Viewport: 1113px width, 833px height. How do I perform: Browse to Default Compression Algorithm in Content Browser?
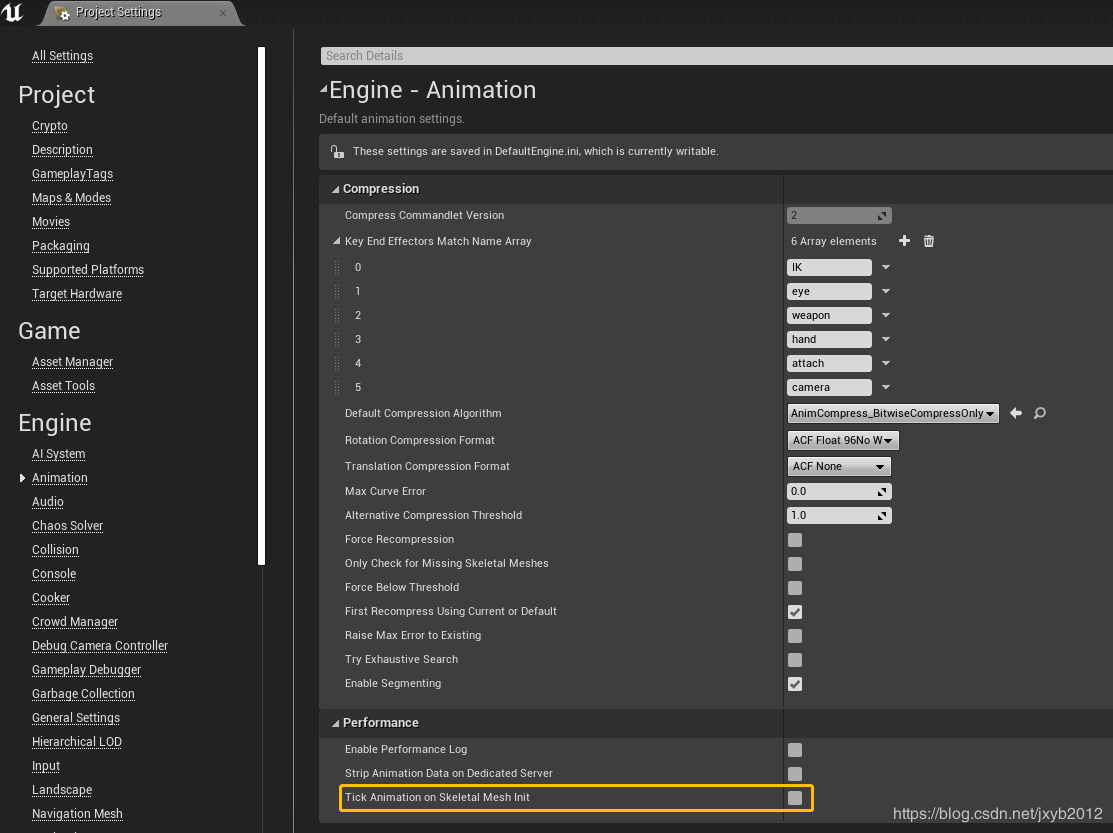(x=1040, y=413)
